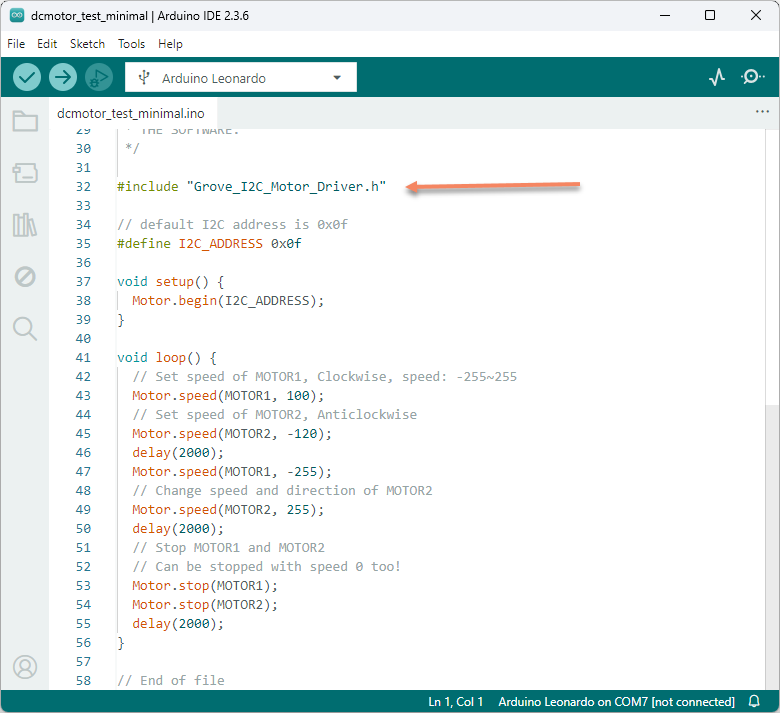Open notifications bell in status bar

(754, 702)
